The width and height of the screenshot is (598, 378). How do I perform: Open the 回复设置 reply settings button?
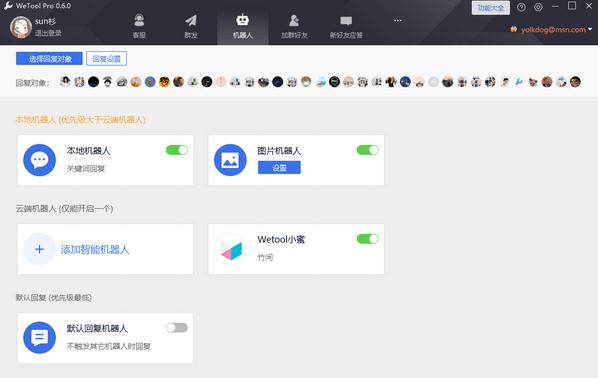106,59
